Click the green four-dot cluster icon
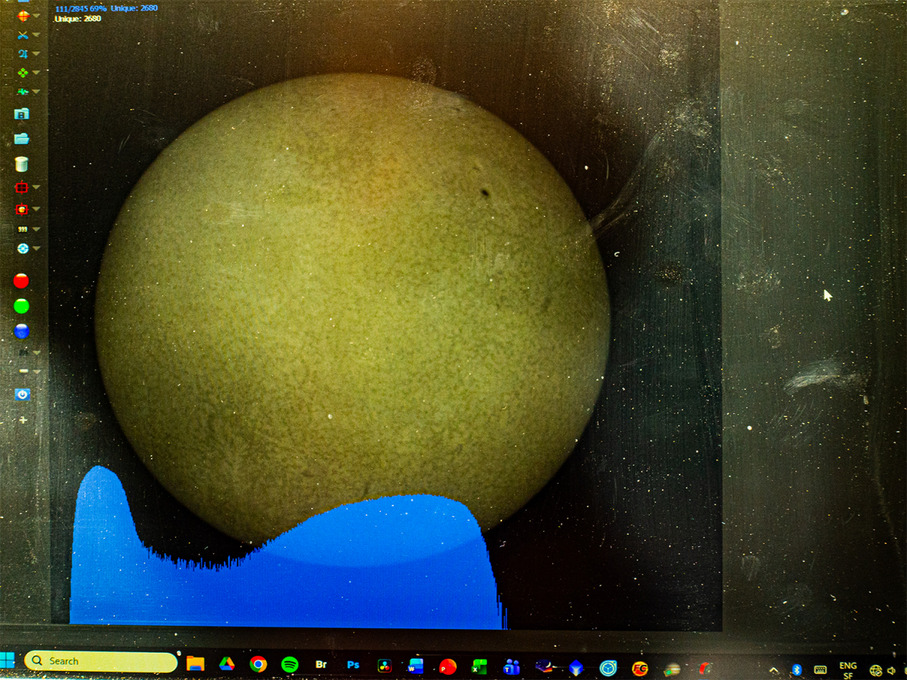The width and height of the screenshot is (907, 680). tap(21, 73)
